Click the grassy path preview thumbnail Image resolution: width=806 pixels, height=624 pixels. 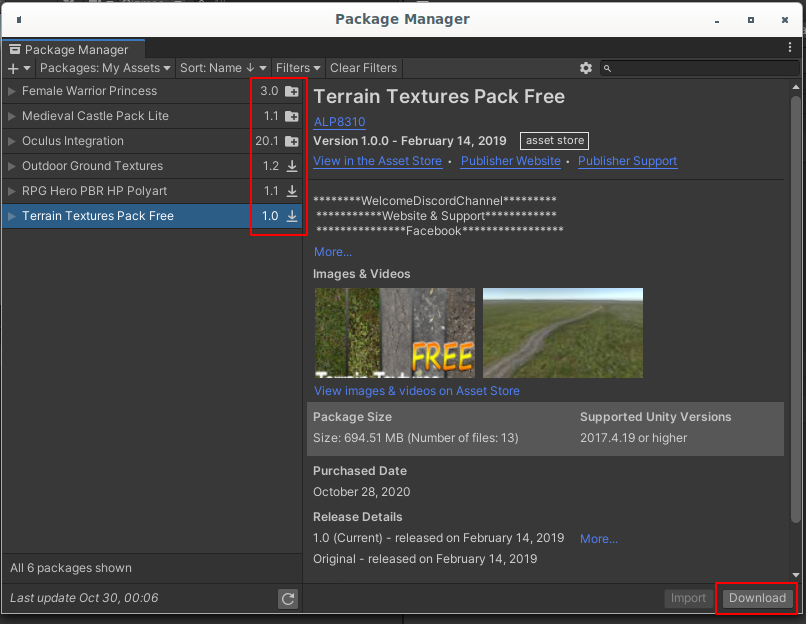click(562, 332)
